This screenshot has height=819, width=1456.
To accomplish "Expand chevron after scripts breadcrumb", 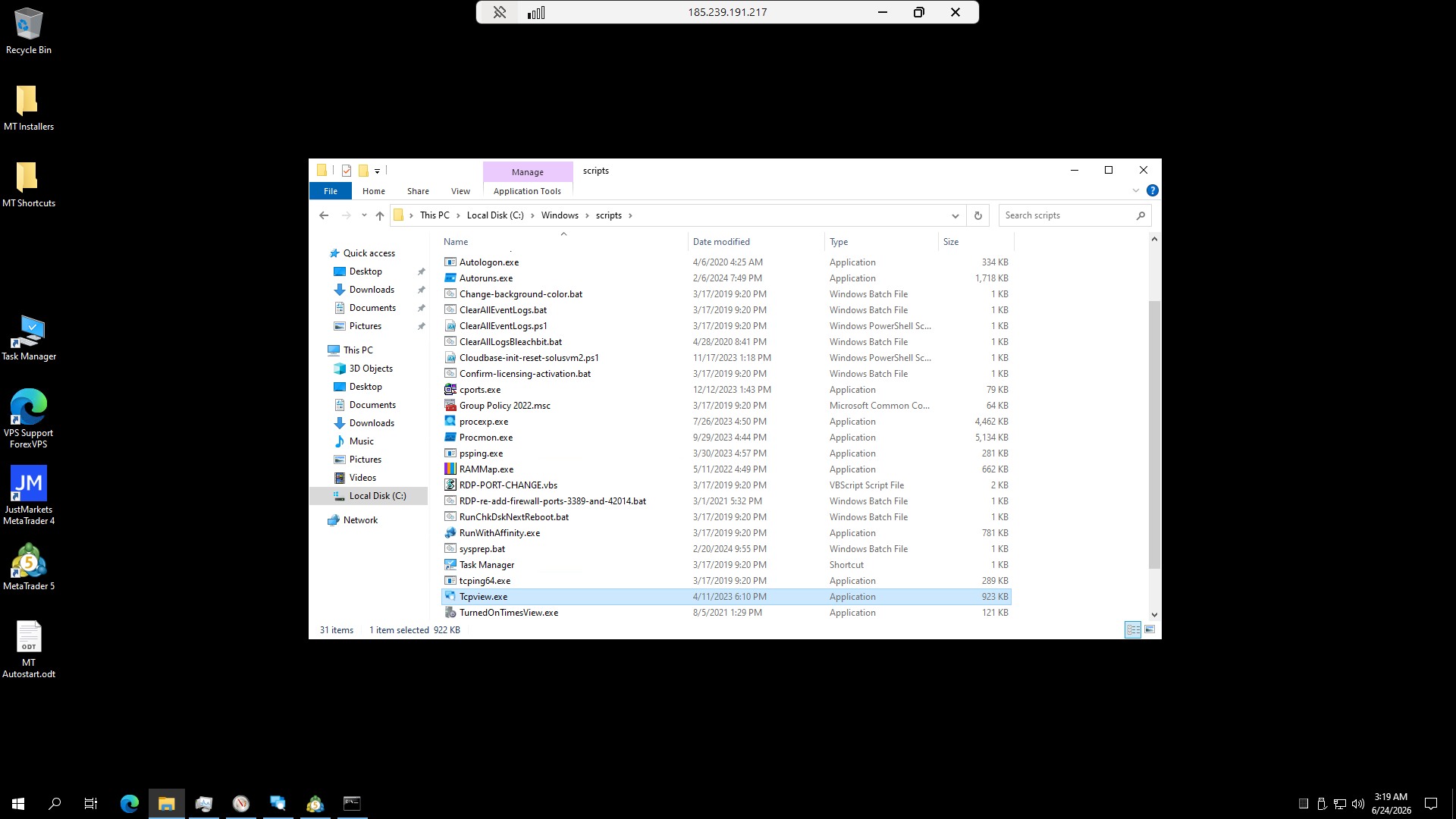I will tap(629, 216).
